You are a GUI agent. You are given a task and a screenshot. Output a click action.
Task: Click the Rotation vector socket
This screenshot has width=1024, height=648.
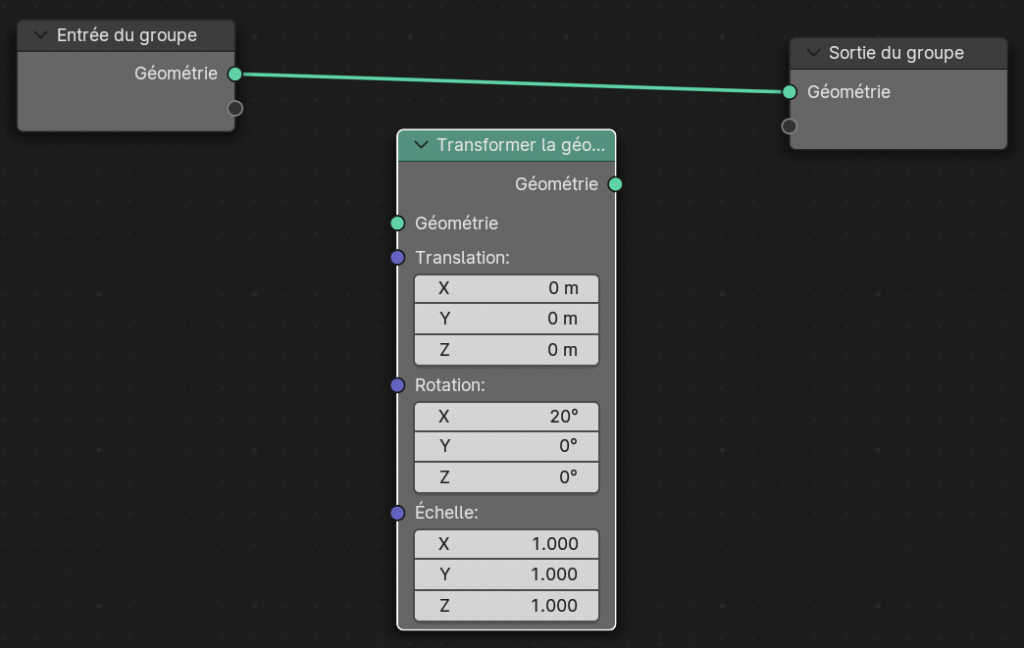[x=397, y=385]
